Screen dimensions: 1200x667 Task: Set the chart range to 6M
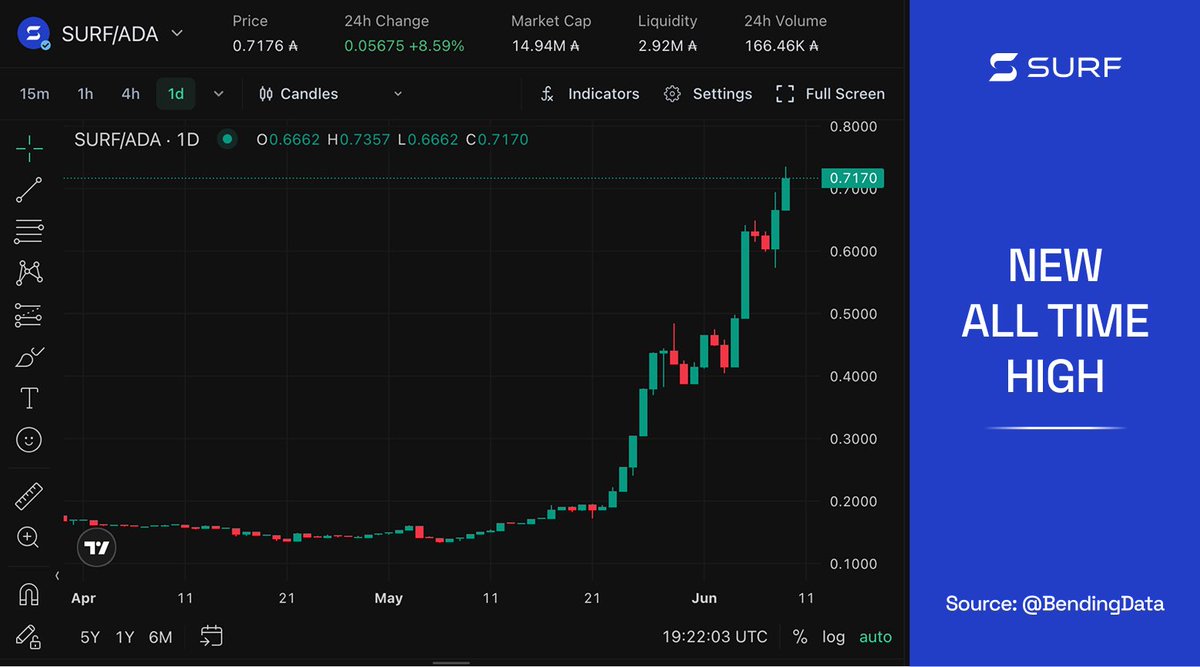(160, 637)
